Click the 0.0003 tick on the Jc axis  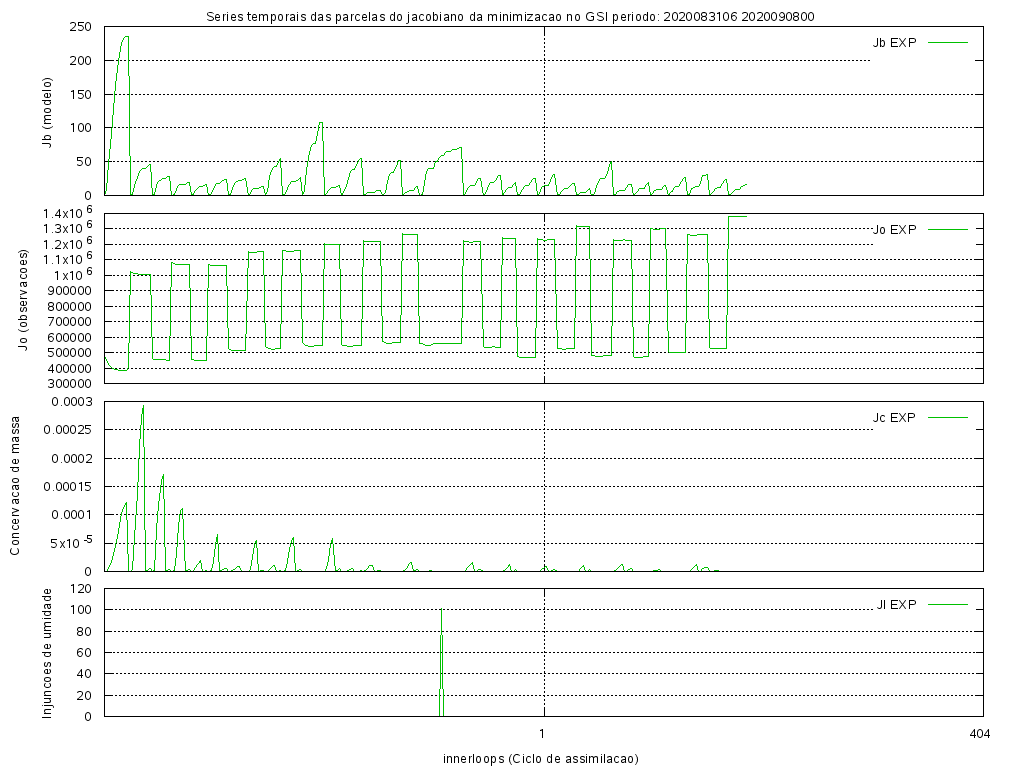click(71, 402)
